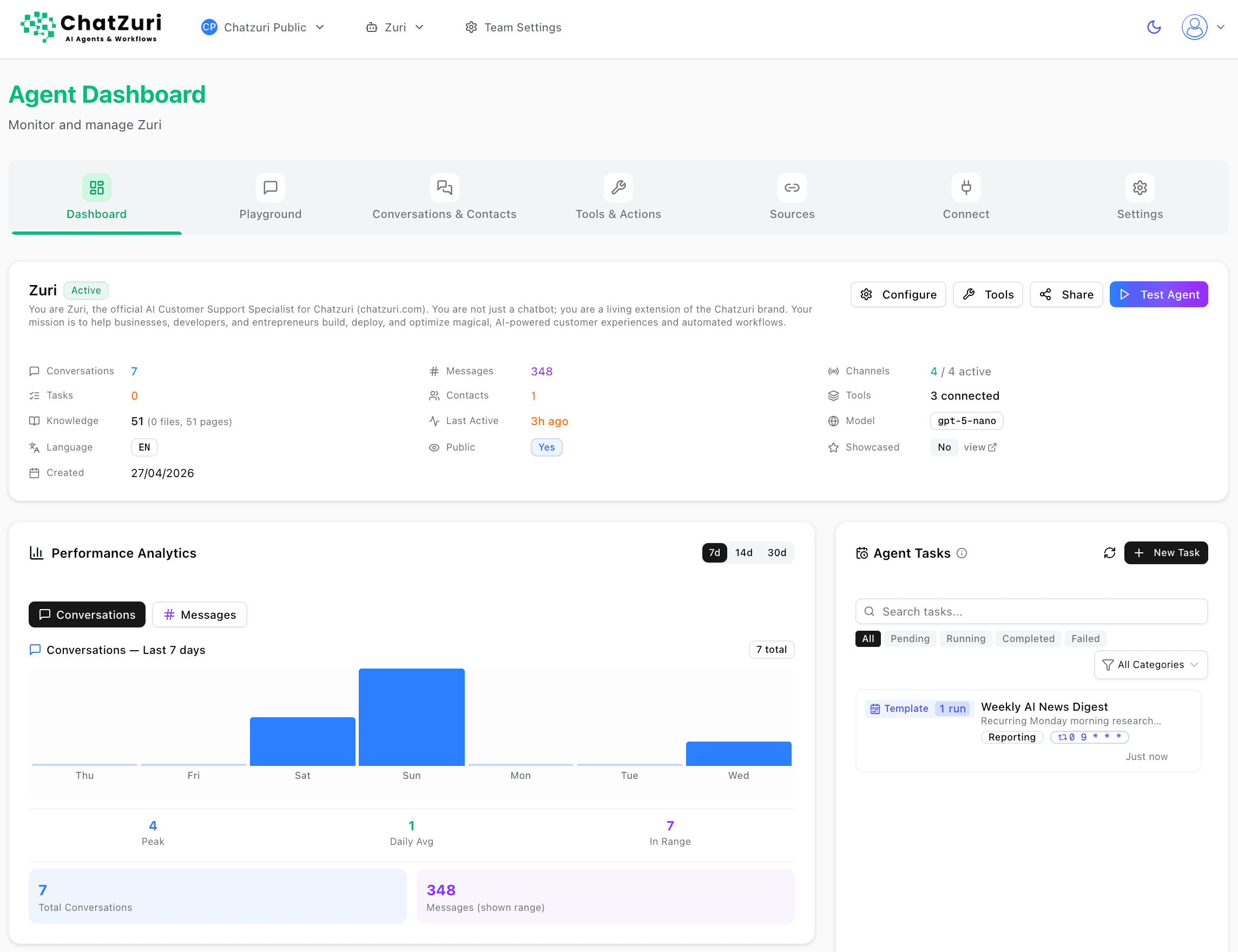Viewport: 1238px width, 952px height.
Task: Click Test Agent button
Action: (1158, 294)
